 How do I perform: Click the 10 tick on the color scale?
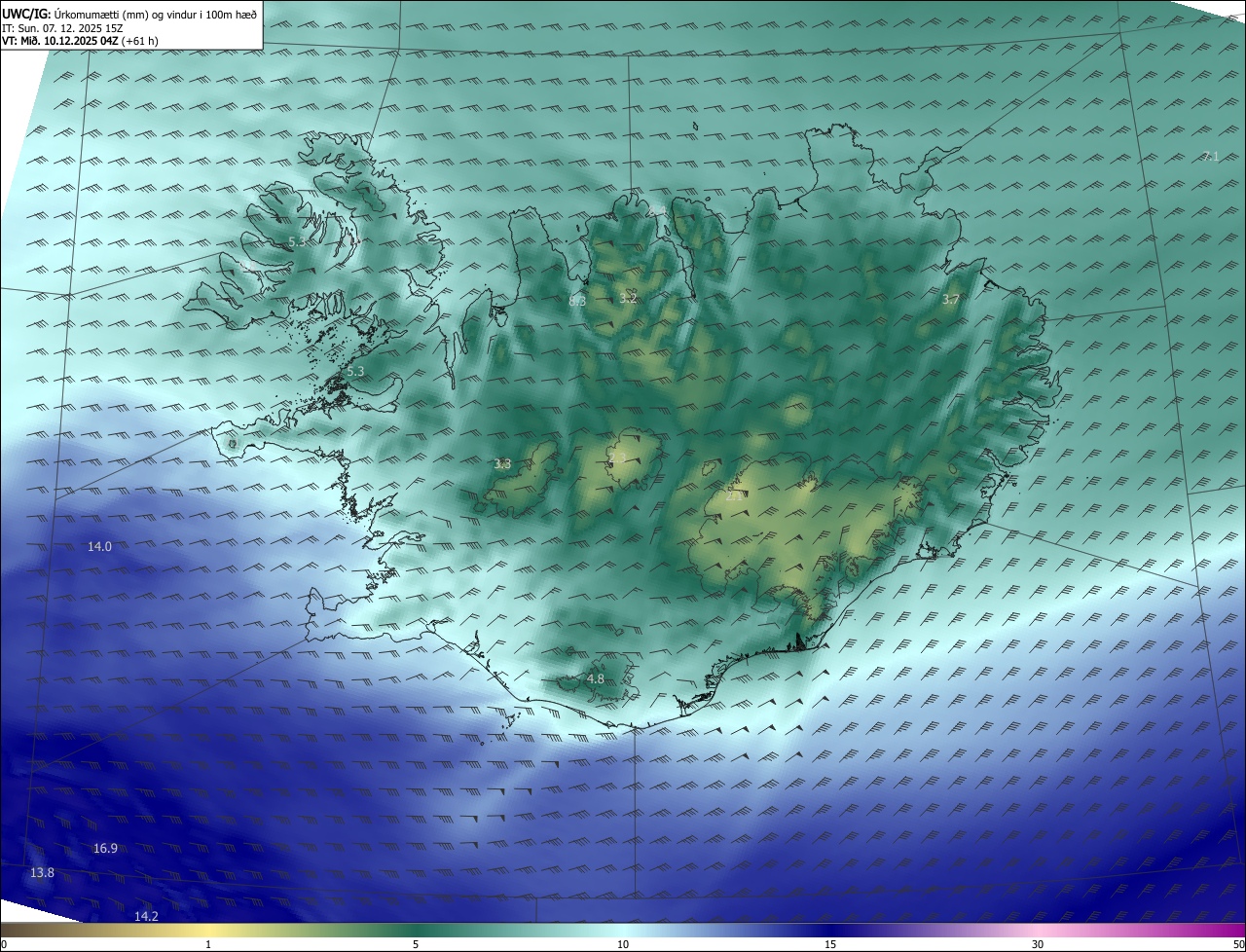(623, 944)
